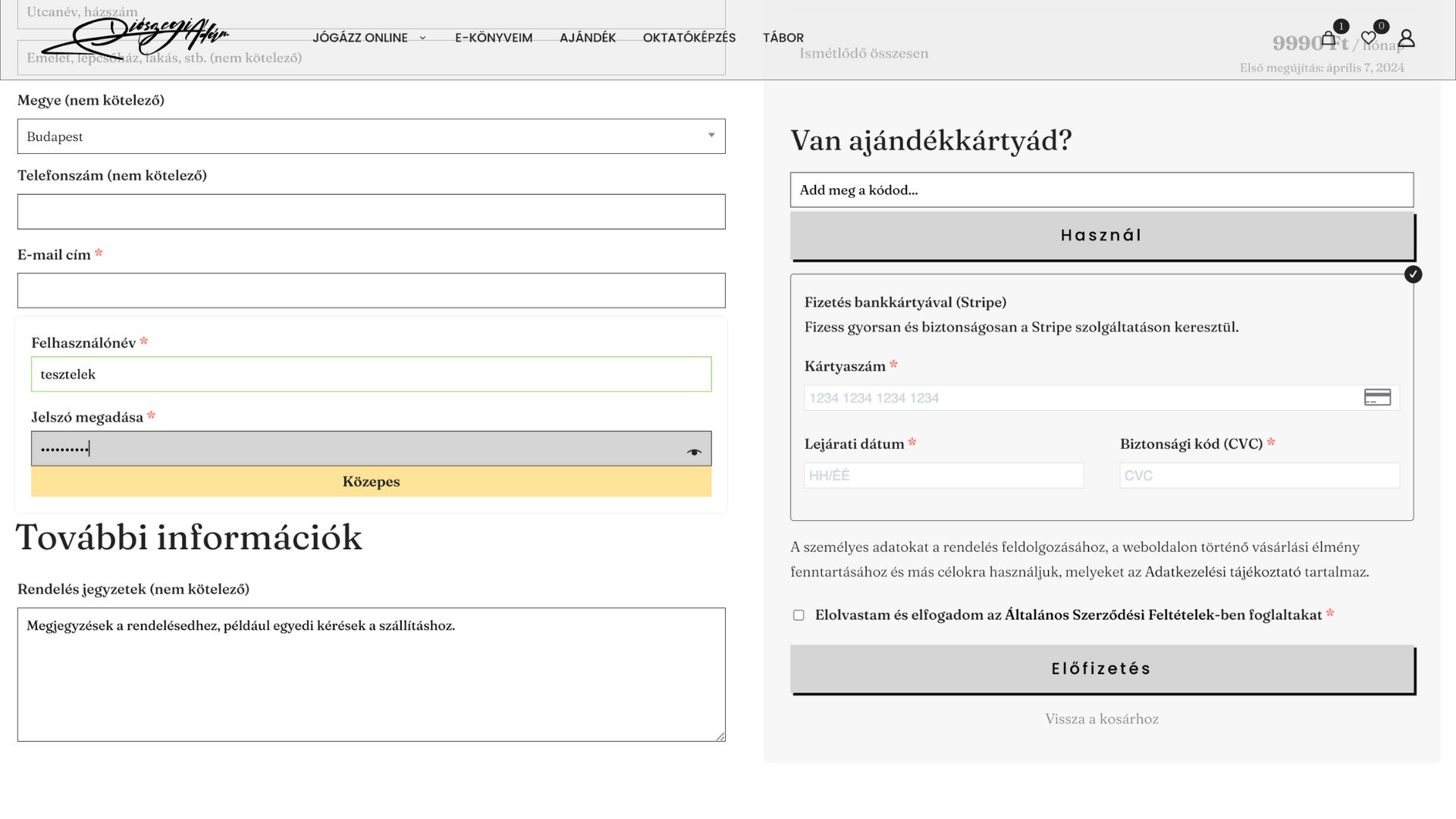Follow the Vissza a kosárhoz link
The width and height of the screenshot is (1456, 819).
click(1102, 719)
